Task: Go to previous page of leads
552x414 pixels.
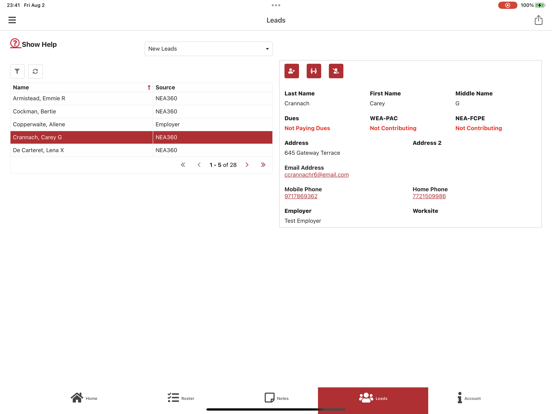Action: pyautogui.click(x=199, y=165)
